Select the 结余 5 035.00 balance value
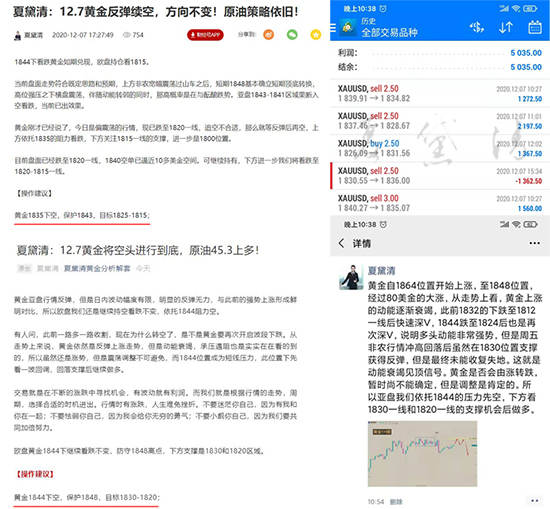Screen dimensions: 550x509 pos(526,67)
